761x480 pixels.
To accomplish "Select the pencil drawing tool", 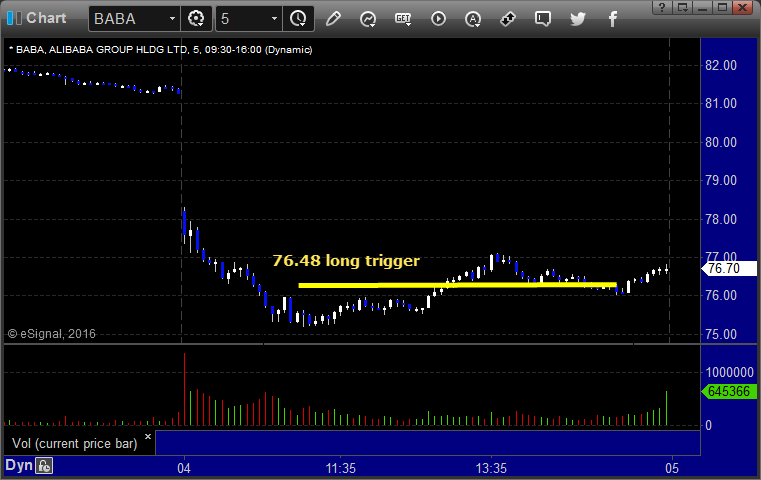I will click(x=333, y=19).
